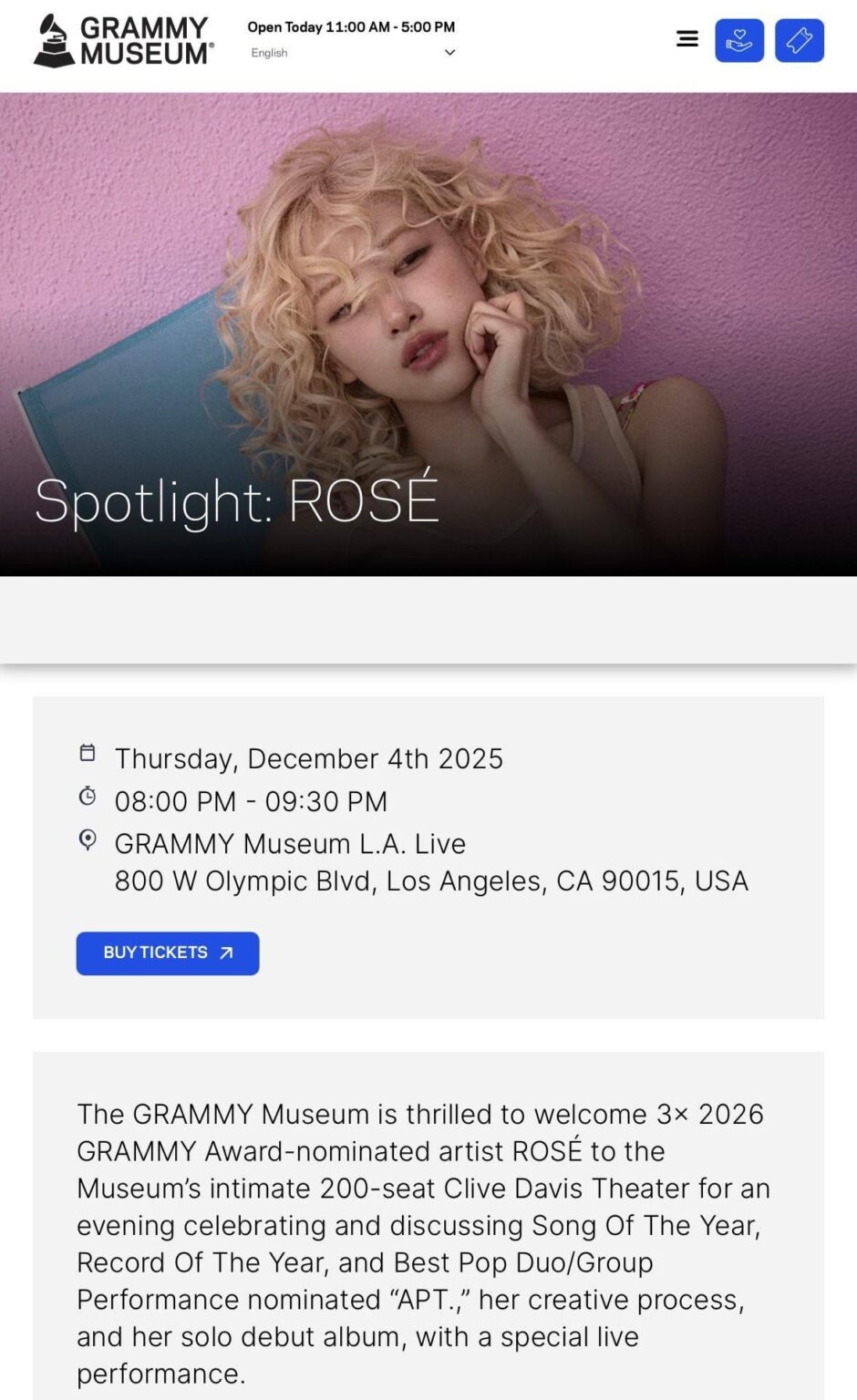Select the stopwatch icon next to the showtime
Image resolution: width=857 pixels, height=1400 pixels.
pyautogui.click(x=87, y=795)
